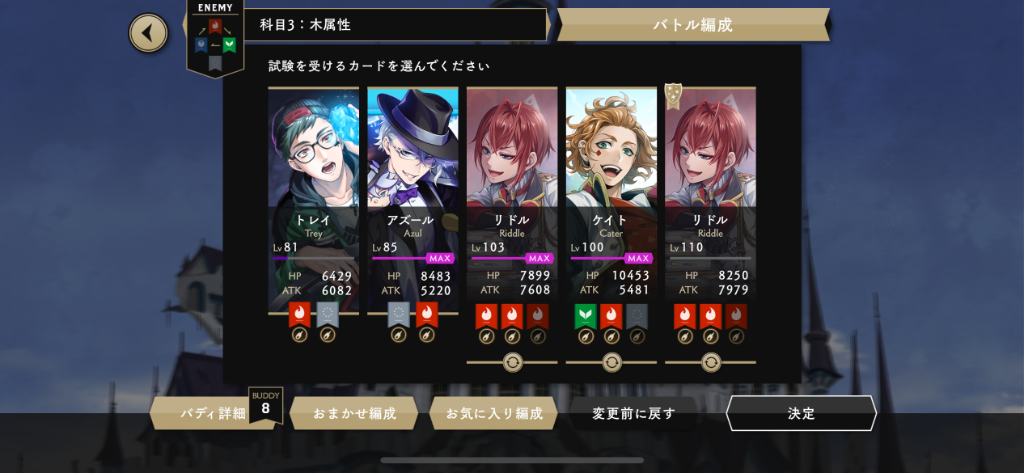1024x473 pixels.
Task: Open バディ詳細 buddy details
Action: pyautogui.click(x=213, y=414)
